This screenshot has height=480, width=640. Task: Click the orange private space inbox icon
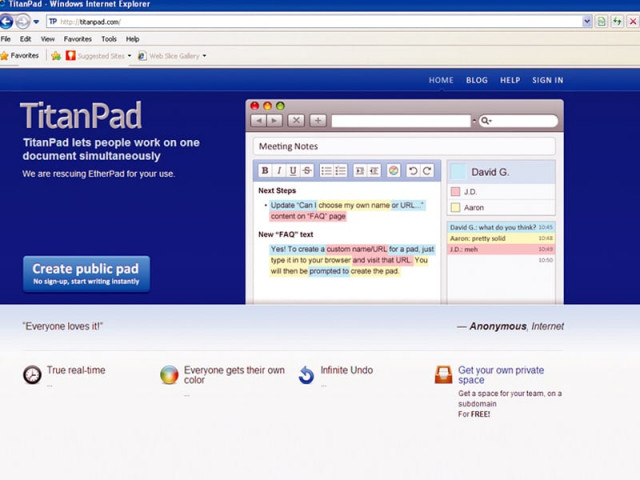click(x=443, y=374)
